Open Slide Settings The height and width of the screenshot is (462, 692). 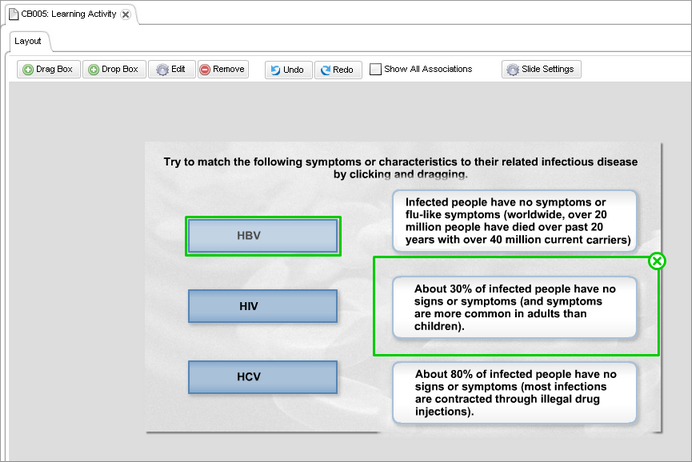click(x=540, y=70)
